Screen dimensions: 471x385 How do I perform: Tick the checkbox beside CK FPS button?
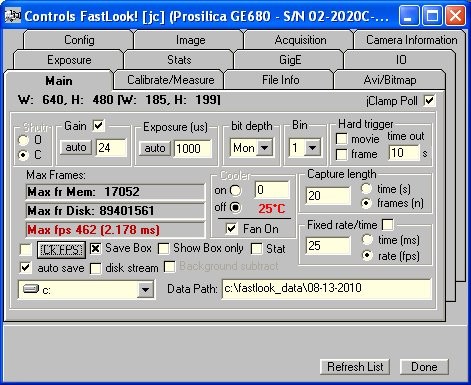point(26,249)
